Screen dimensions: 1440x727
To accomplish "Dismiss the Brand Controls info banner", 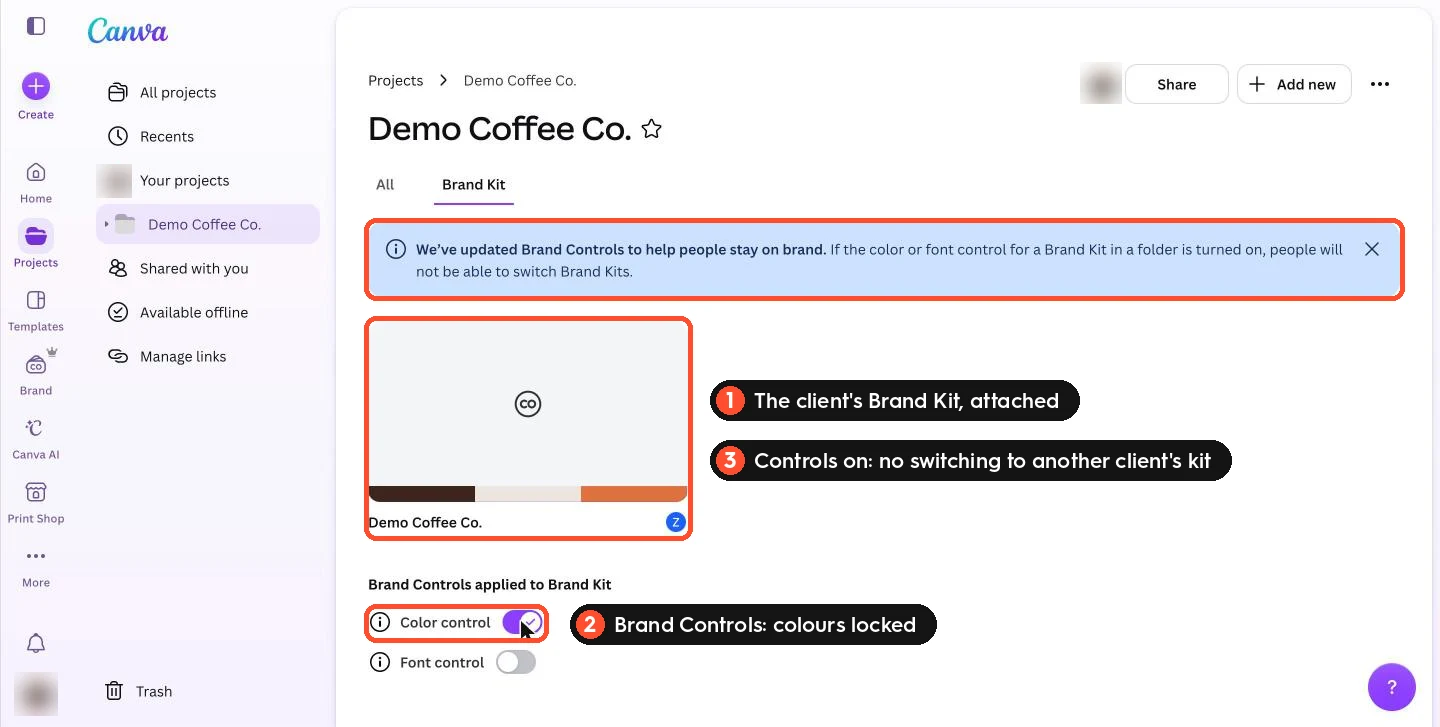I will tap(1372, 249).
